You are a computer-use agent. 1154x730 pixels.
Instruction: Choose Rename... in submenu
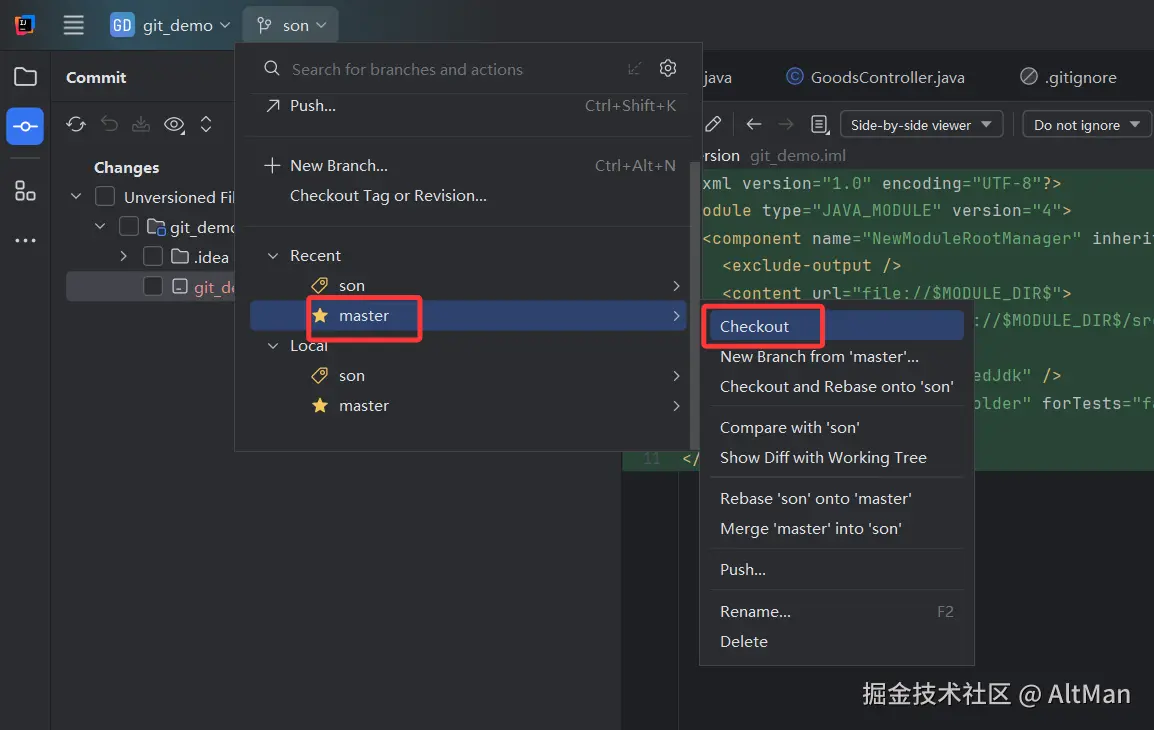pos(836,612)
